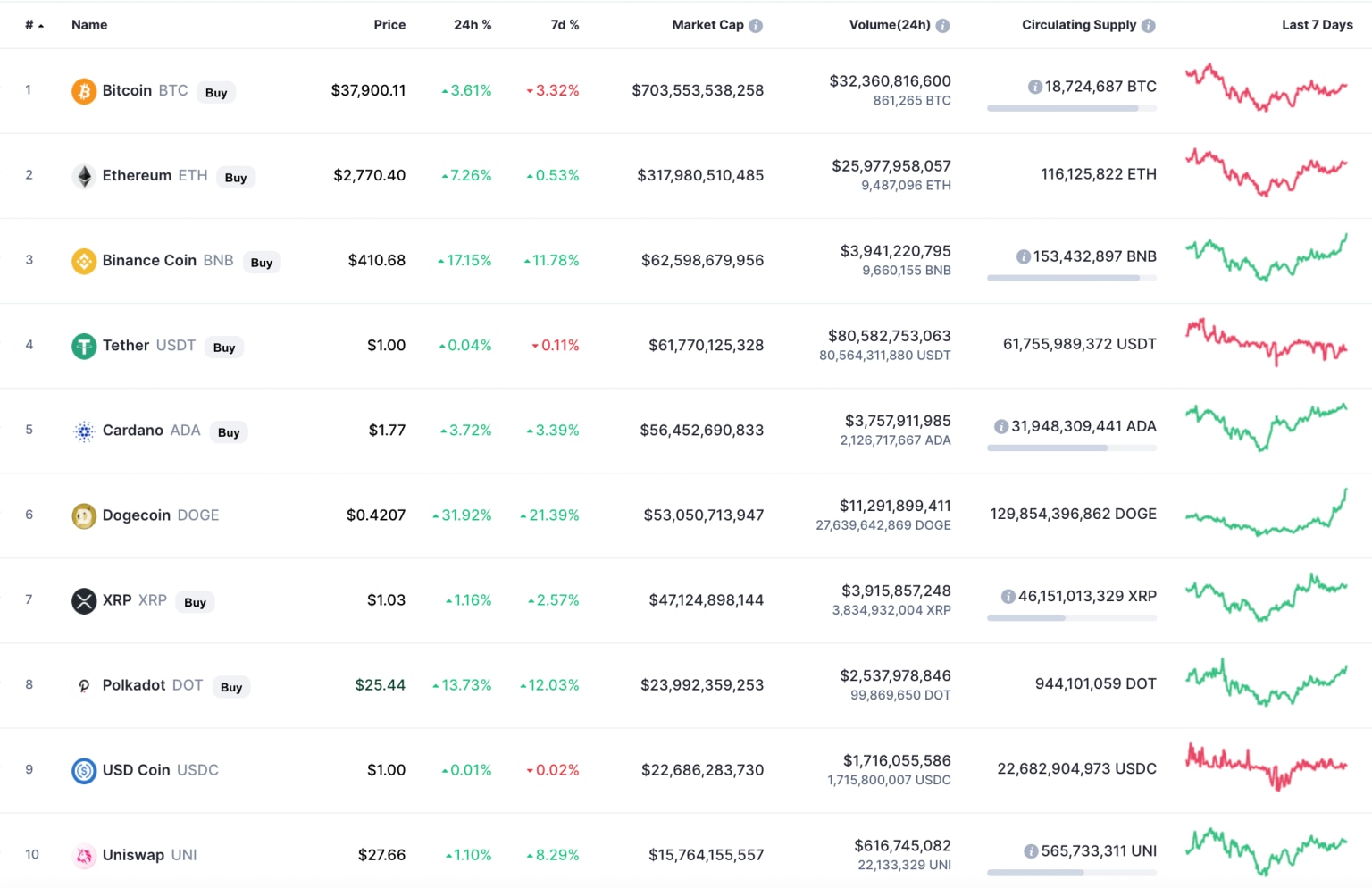Click the Dogecoin logo icon

click(x=84, y=515)
